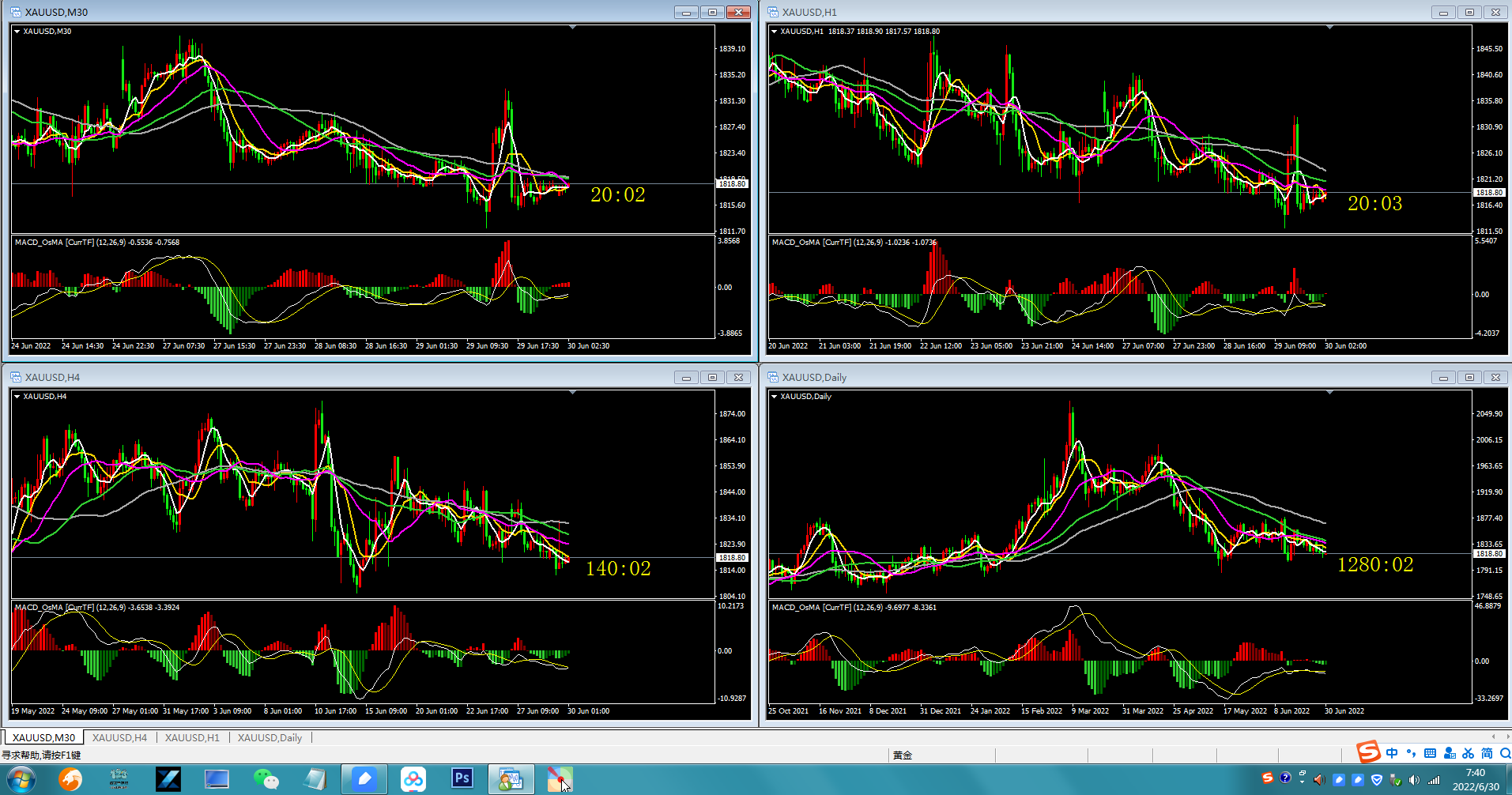
Task: Click the Sogou S logo in the IME bar
Action: [x=1368, y=752]
